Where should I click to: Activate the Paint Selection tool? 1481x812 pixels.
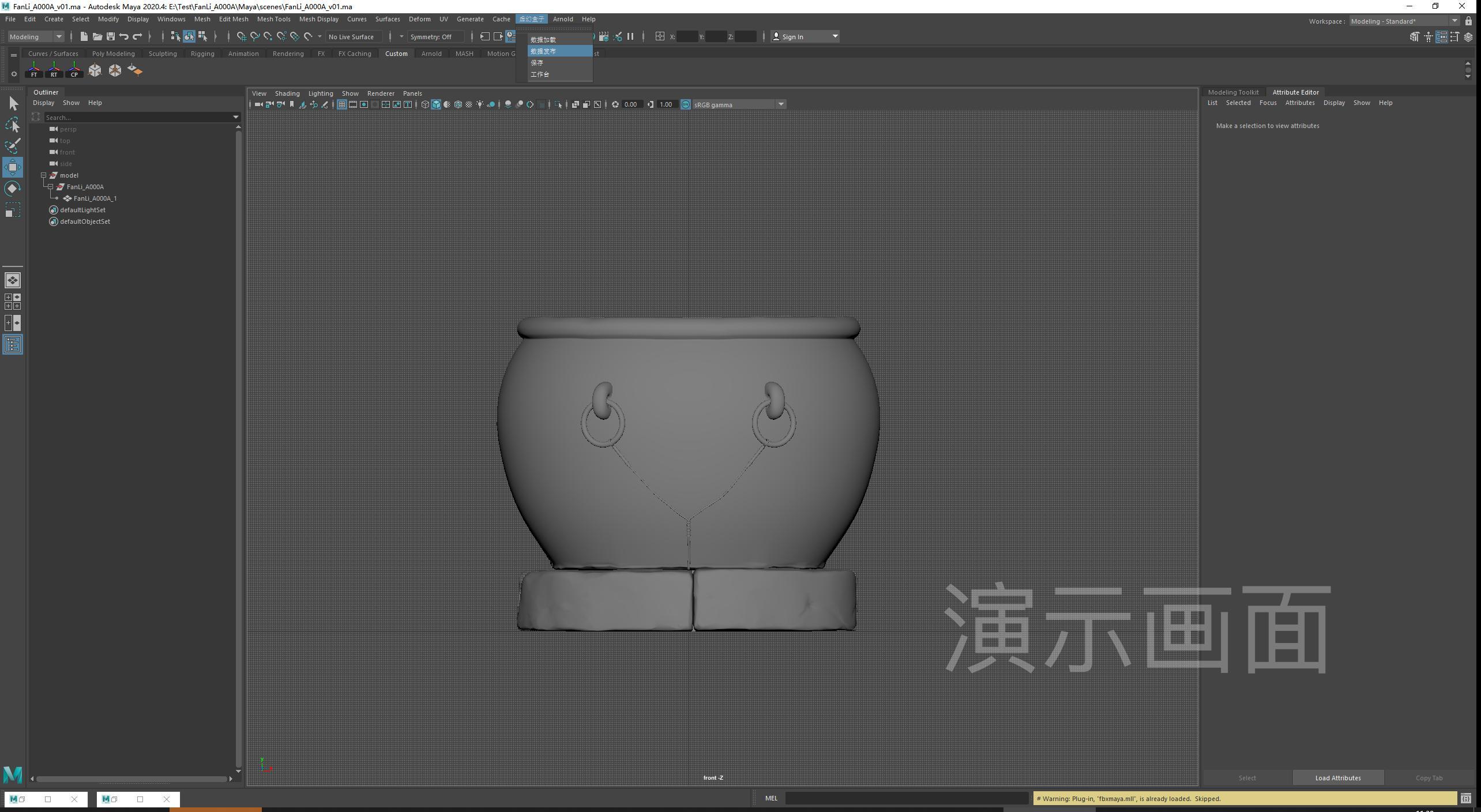tap(13, 145)
